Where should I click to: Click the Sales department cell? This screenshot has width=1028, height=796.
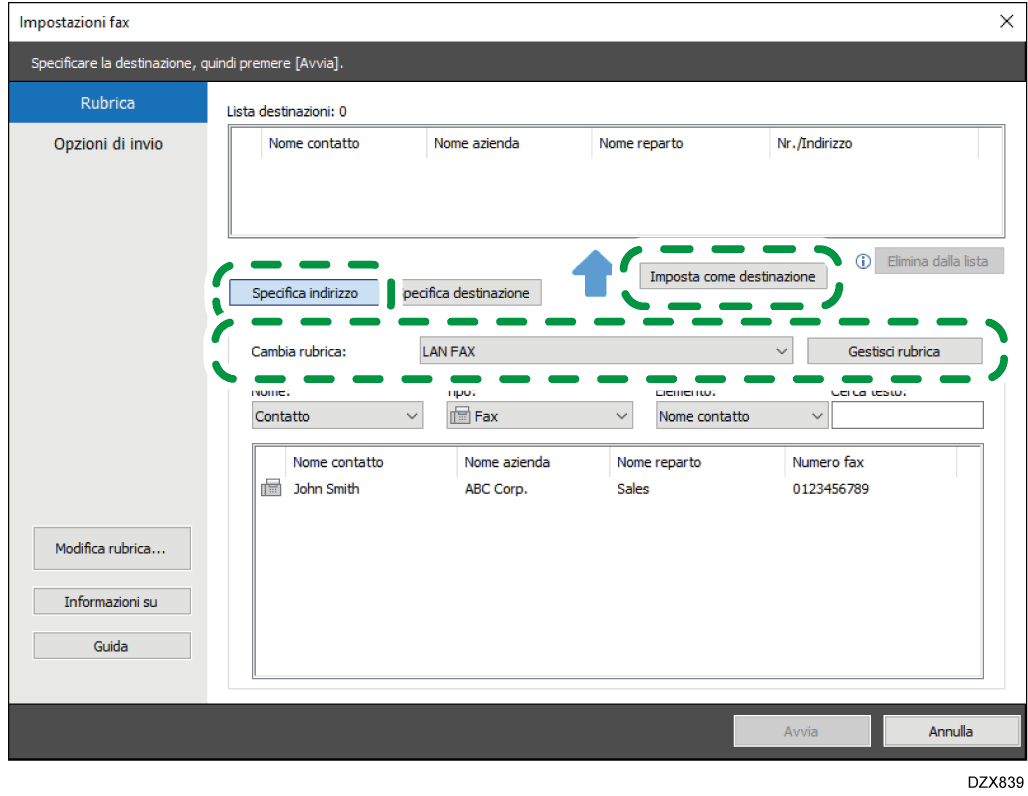633,488
